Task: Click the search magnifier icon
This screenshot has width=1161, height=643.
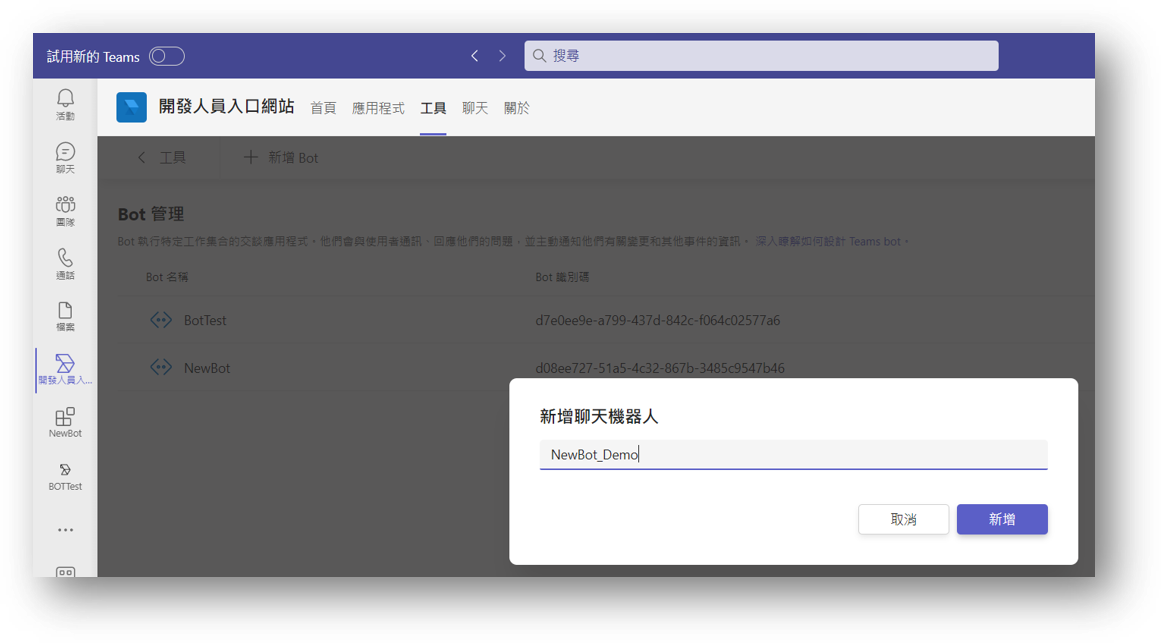Action: tap(539, 56)
